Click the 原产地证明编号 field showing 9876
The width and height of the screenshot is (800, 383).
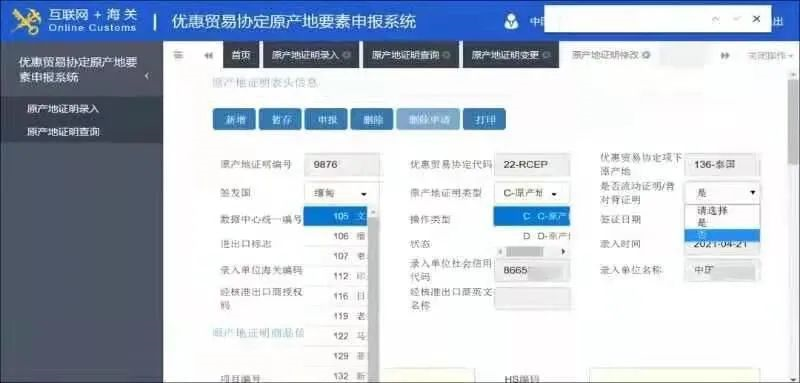(342, 165)
